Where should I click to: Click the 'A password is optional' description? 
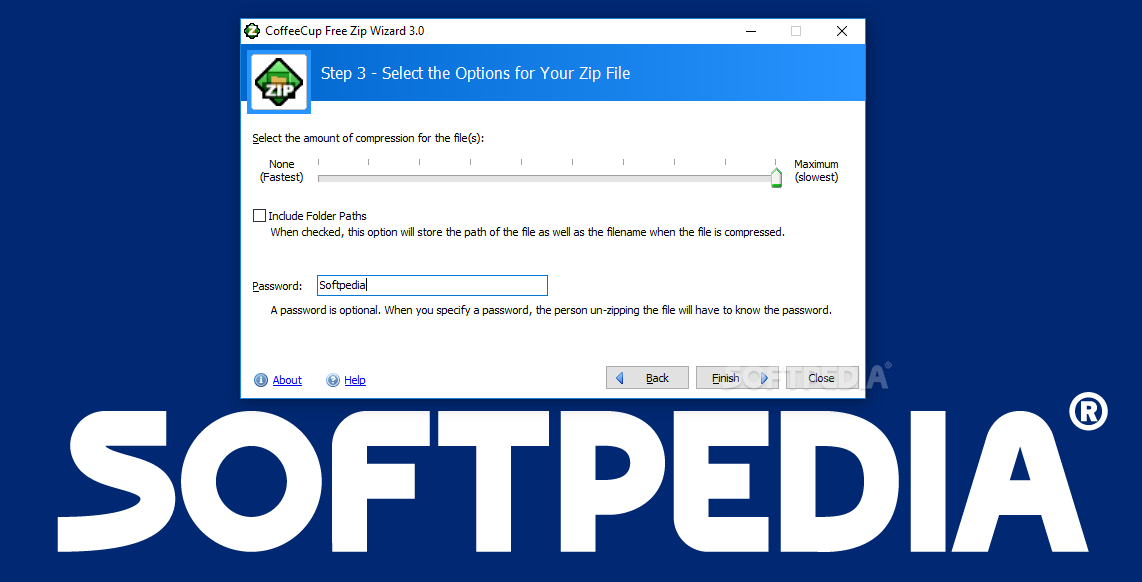(551, 310)
